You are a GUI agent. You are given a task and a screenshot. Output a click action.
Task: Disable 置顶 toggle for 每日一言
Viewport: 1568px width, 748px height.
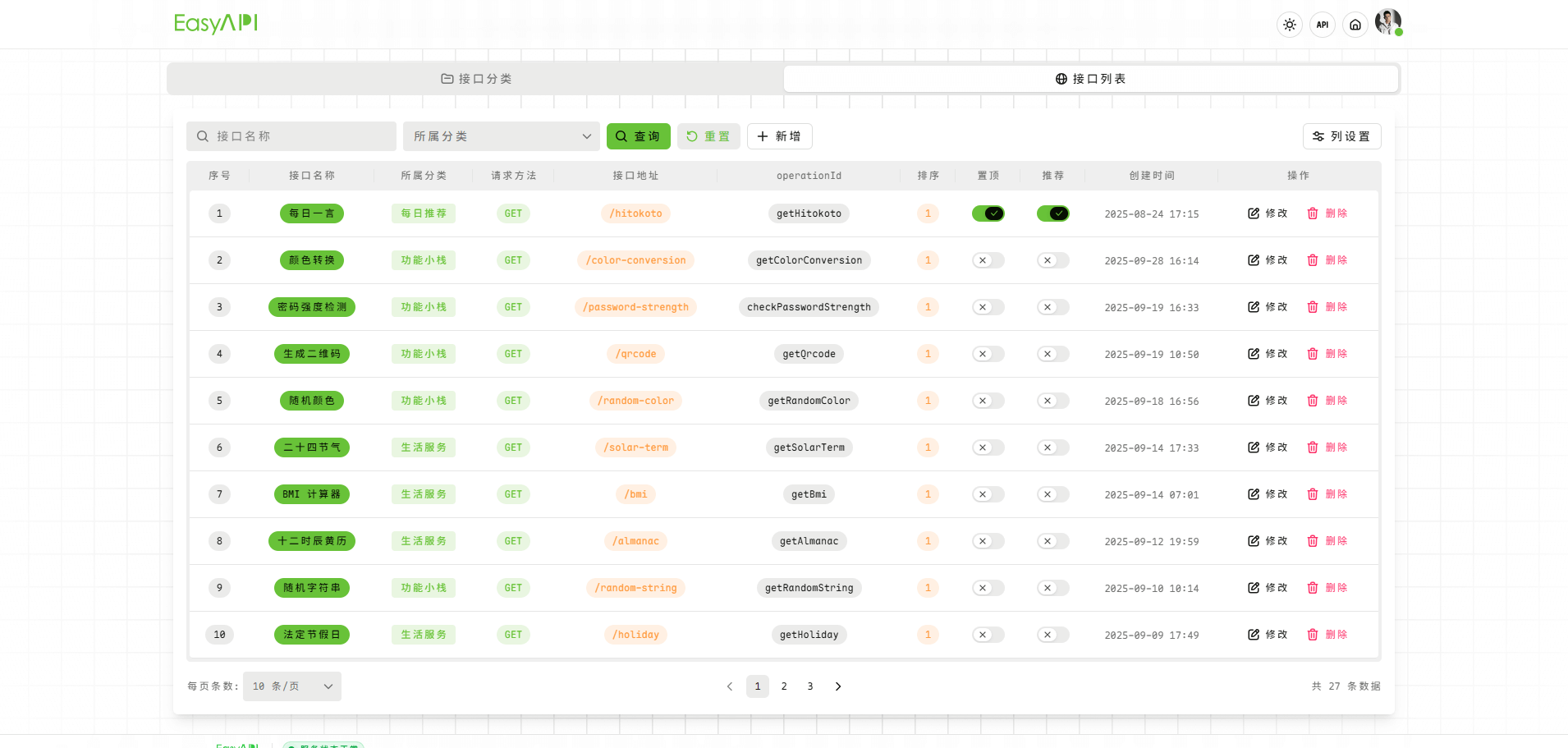[x=988, y=213]
